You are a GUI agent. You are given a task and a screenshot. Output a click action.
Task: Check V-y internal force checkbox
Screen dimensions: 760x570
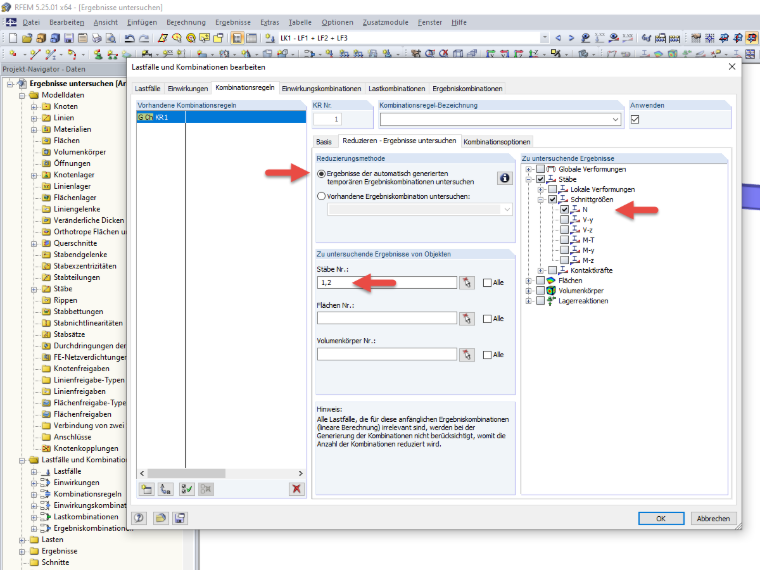[x=564, y=220]
